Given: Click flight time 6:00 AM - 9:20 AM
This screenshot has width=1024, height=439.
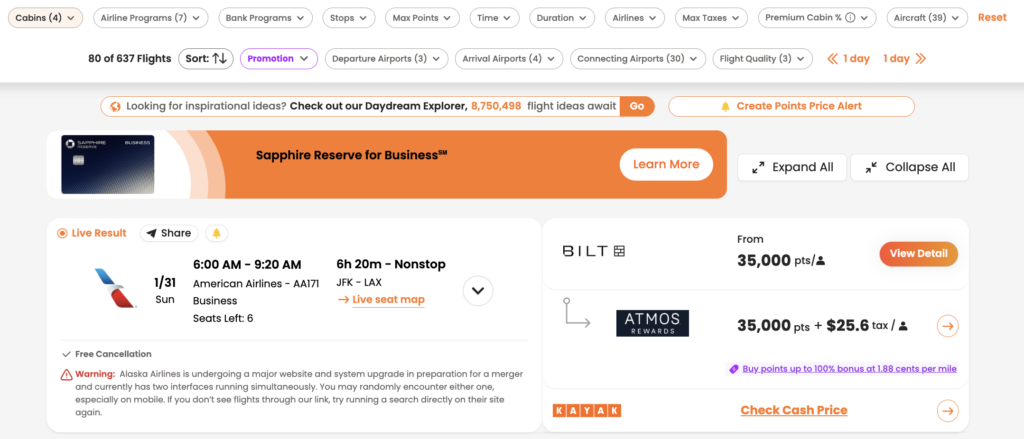Looking at the screenshot, I should (x=247, y=265).
